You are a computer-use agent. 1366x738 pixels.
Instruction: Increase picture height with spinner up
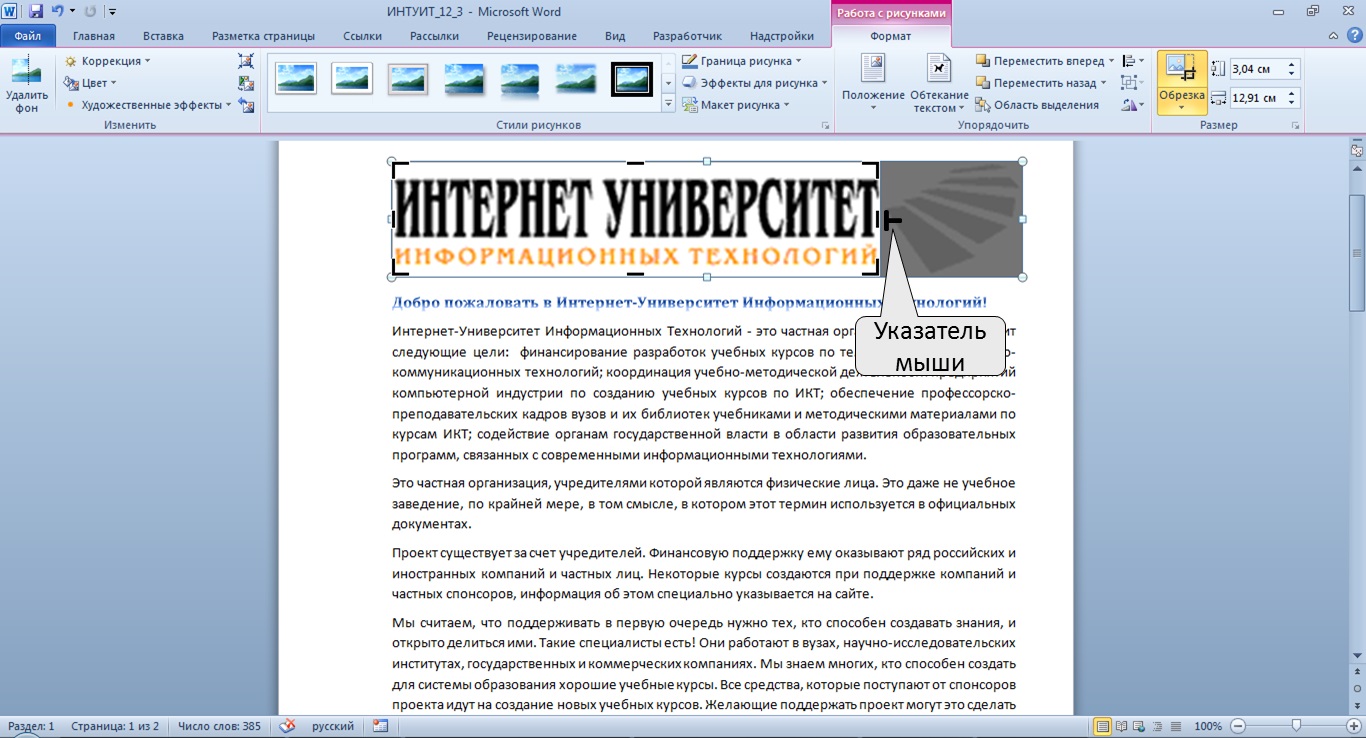1292,65
